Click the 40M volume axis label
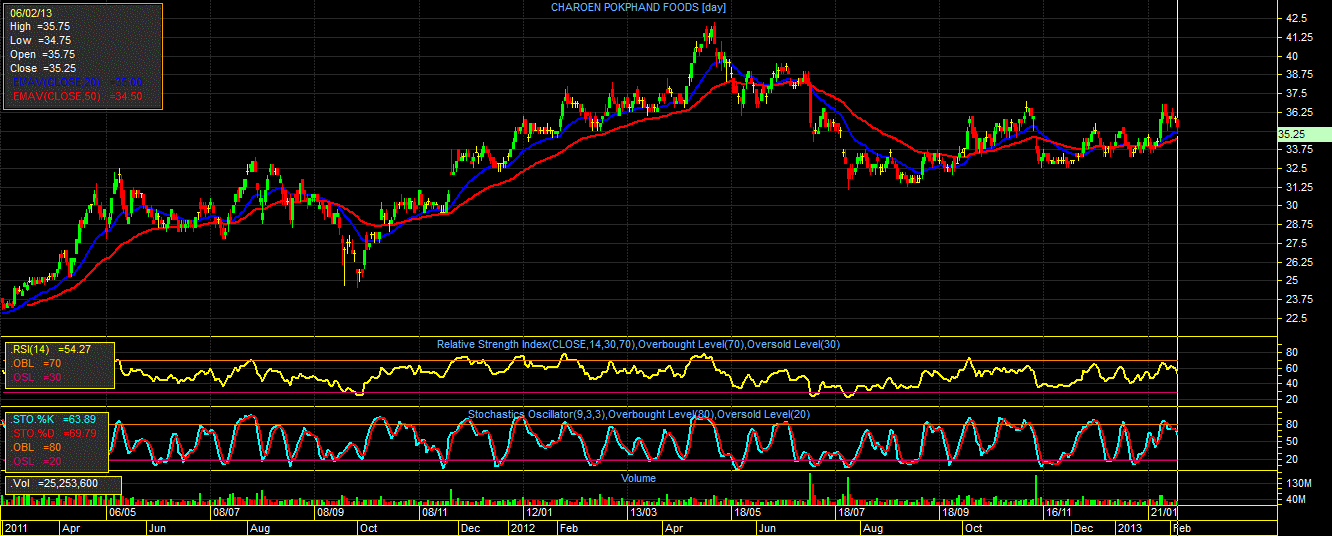 pyautogui.click(x=1296, y=499)
